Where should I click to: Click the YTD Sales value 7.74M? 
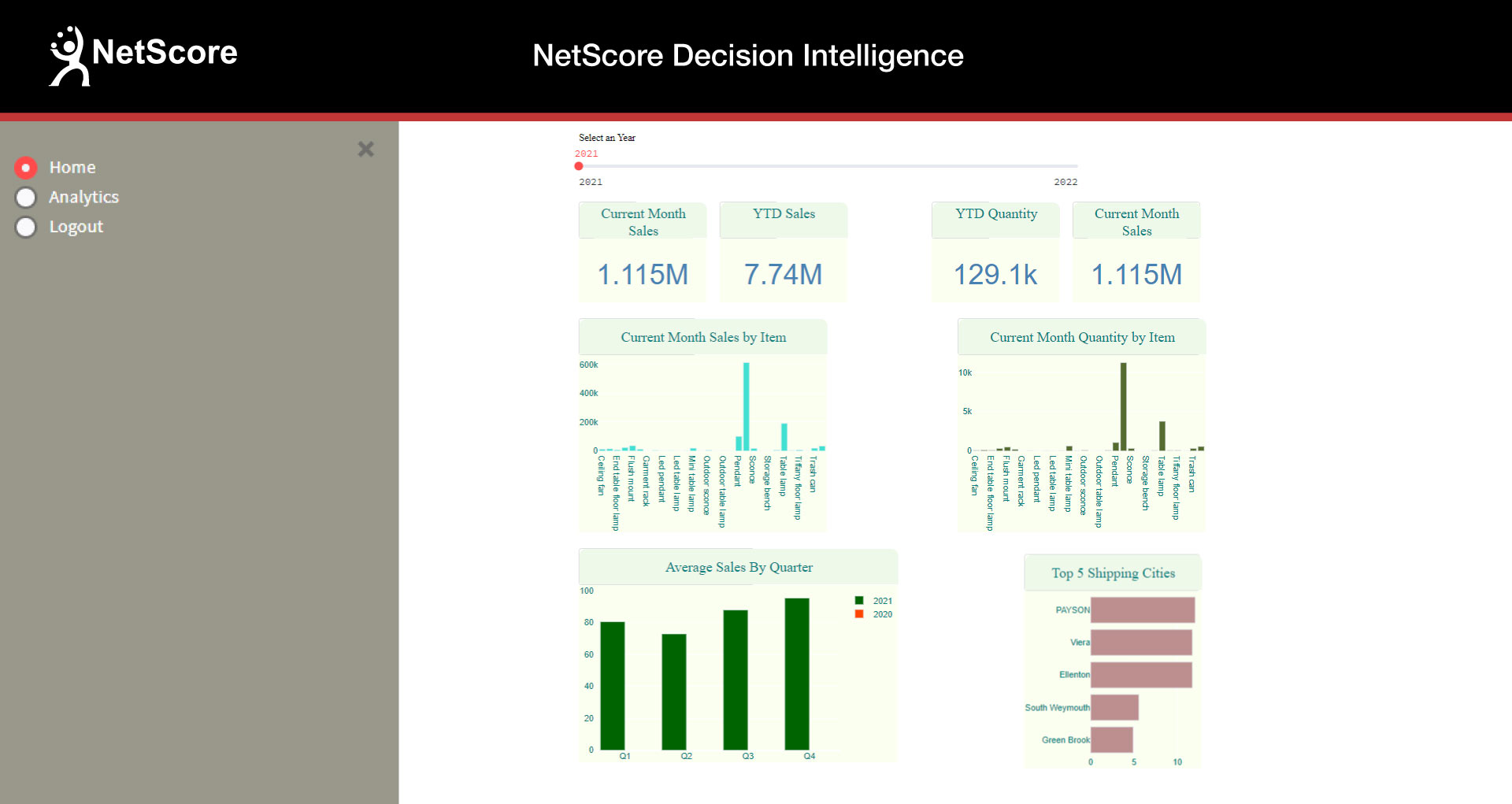[x=784, y=274]
